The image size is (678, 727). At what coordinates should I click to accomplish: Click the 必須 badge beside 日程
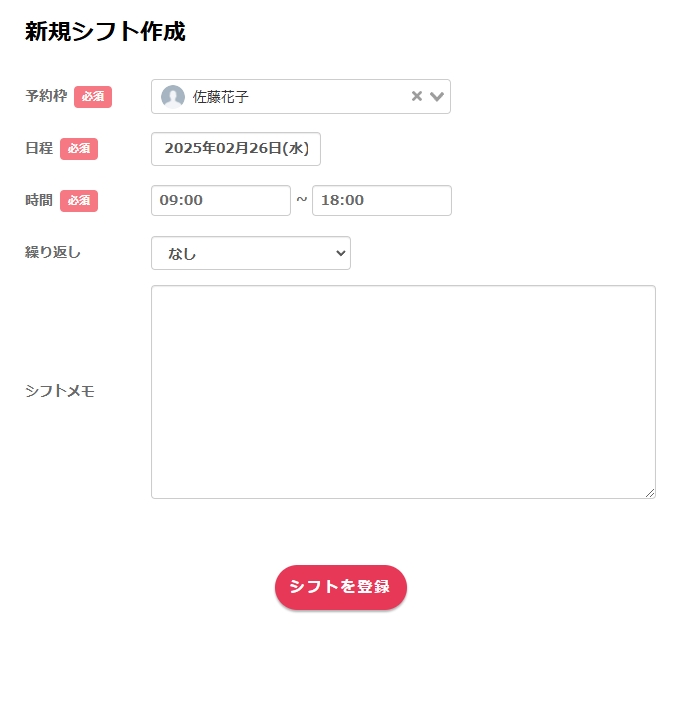[x=79, y=149]
